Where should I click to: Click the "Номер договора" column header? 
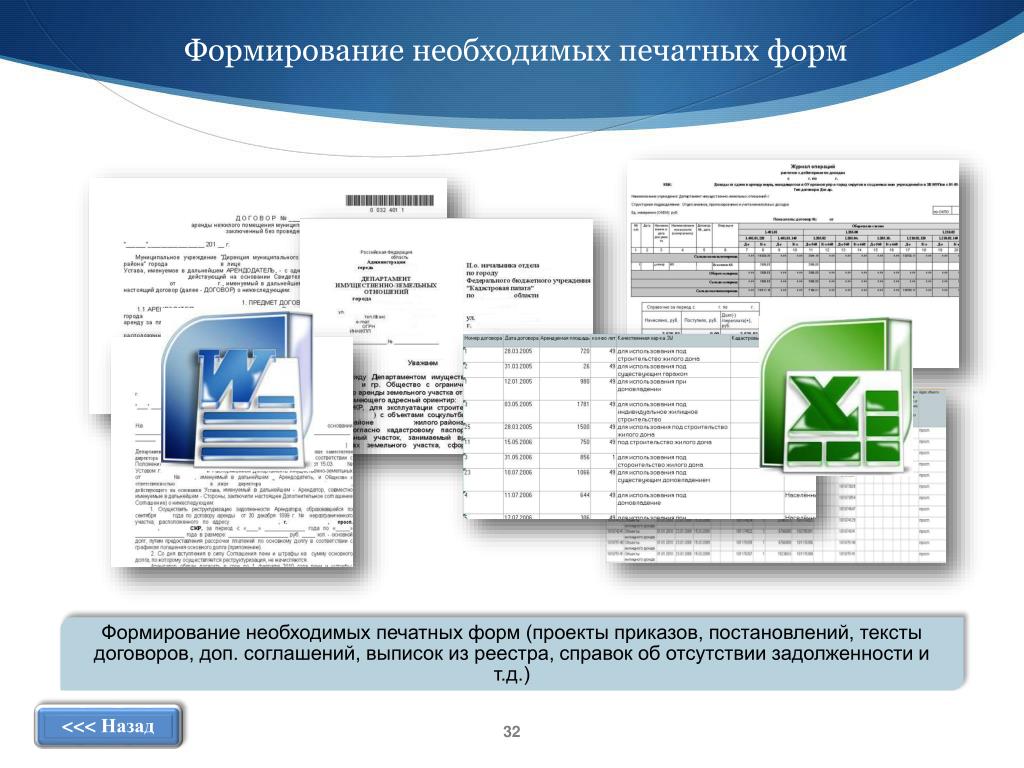[483, 338]
